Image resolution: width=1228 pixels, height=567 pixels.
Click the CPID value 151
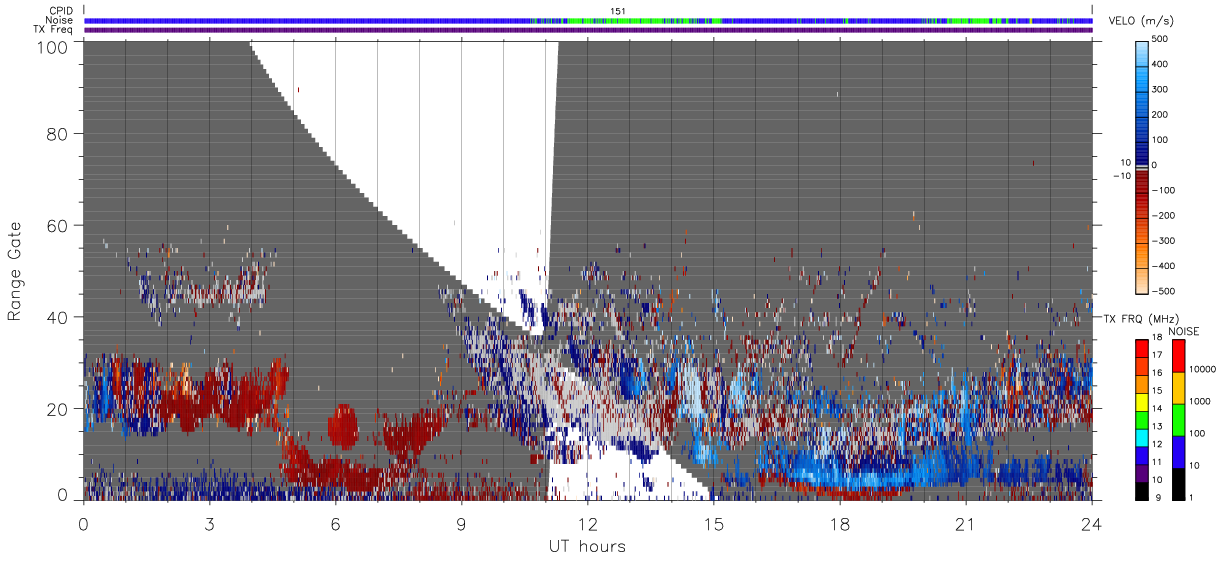617,10
